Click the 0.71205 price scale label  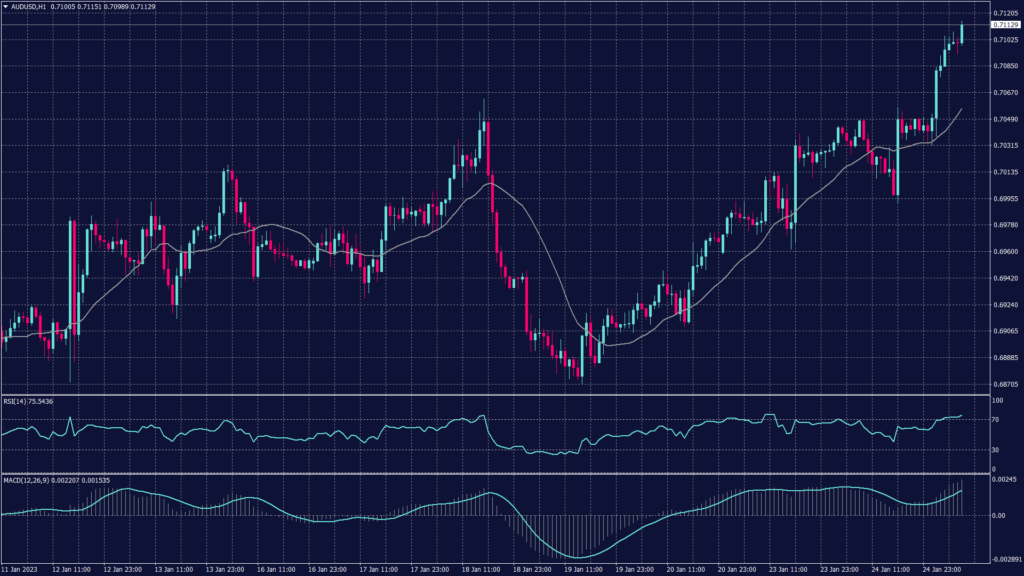1005,13
